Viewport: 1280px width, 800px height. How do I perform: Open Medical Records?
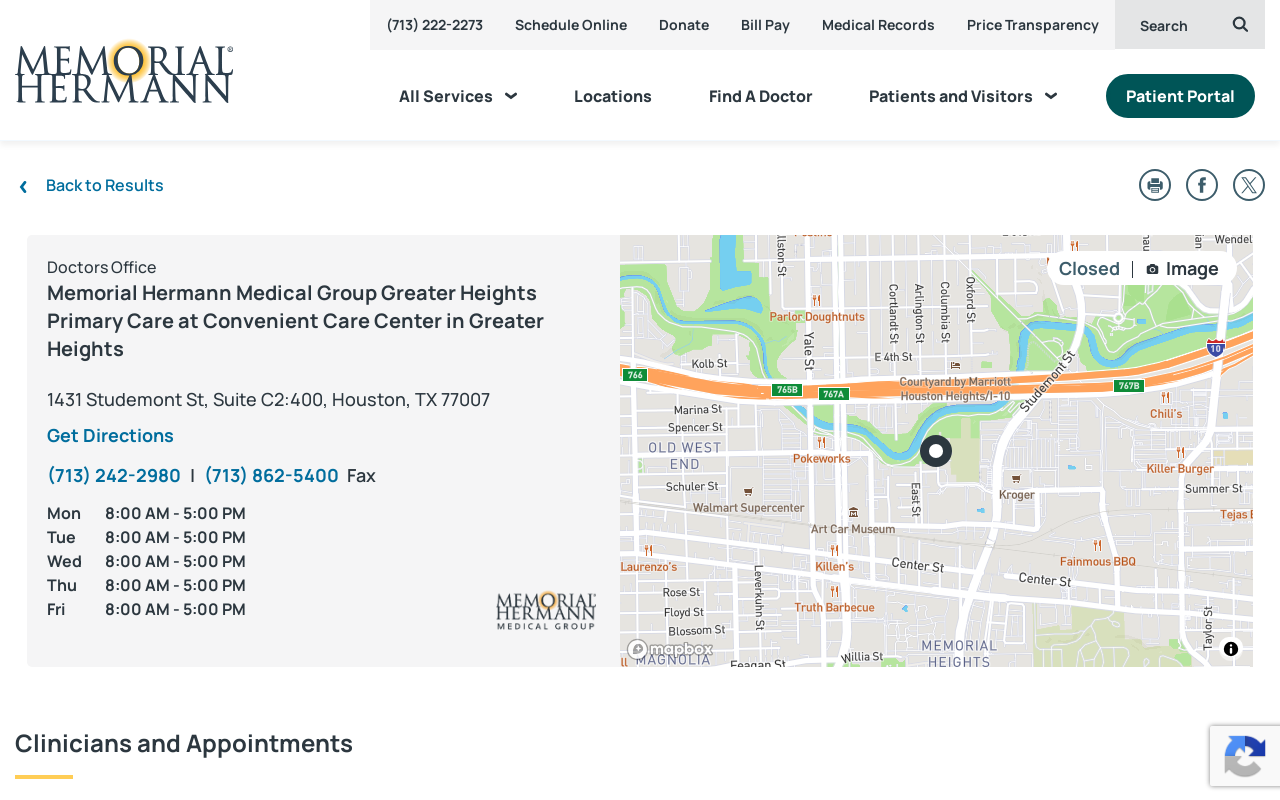tap(878, 25)
